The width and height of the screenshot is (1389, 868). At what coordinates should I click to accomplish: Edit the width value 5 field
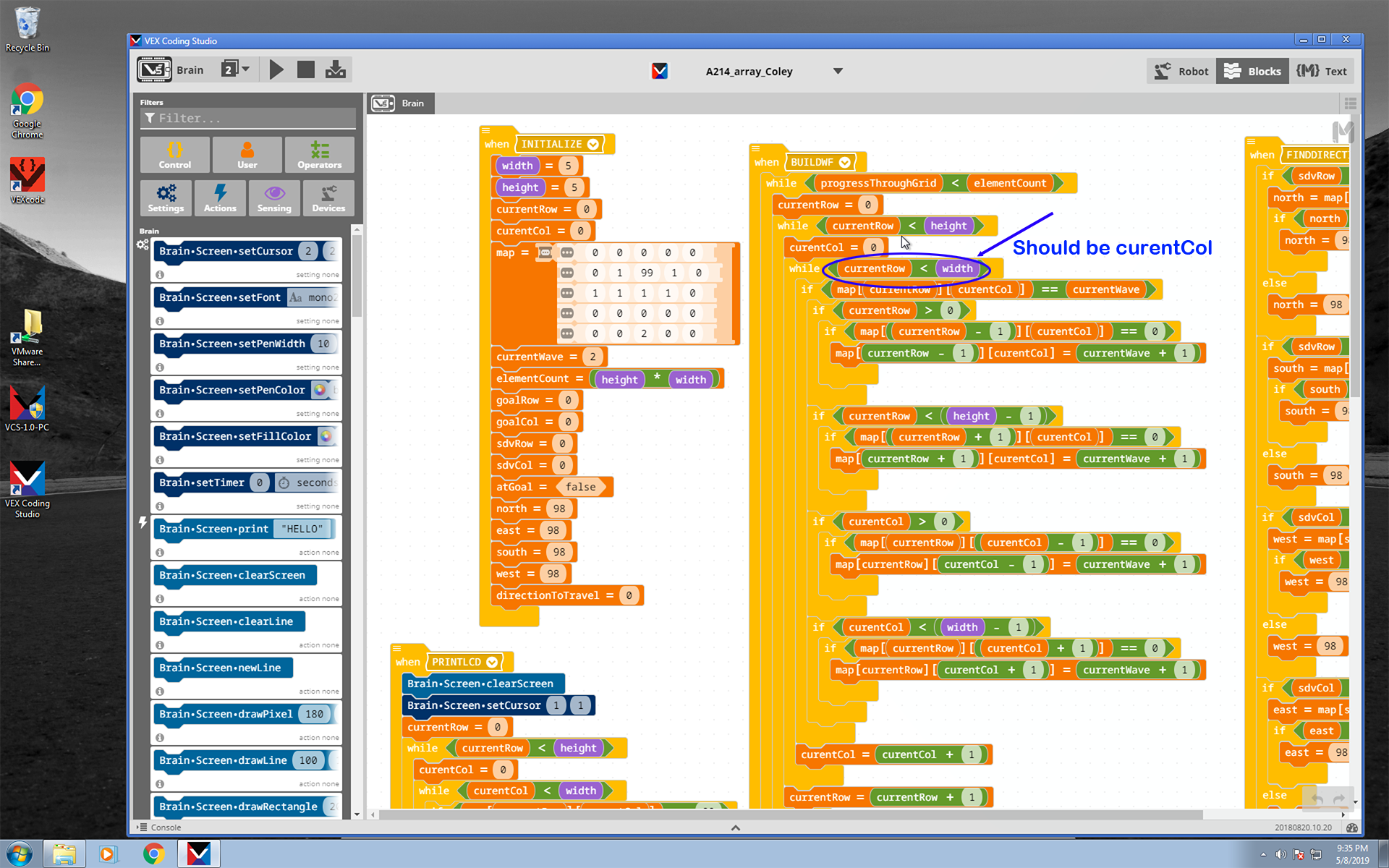coord(569,166)
